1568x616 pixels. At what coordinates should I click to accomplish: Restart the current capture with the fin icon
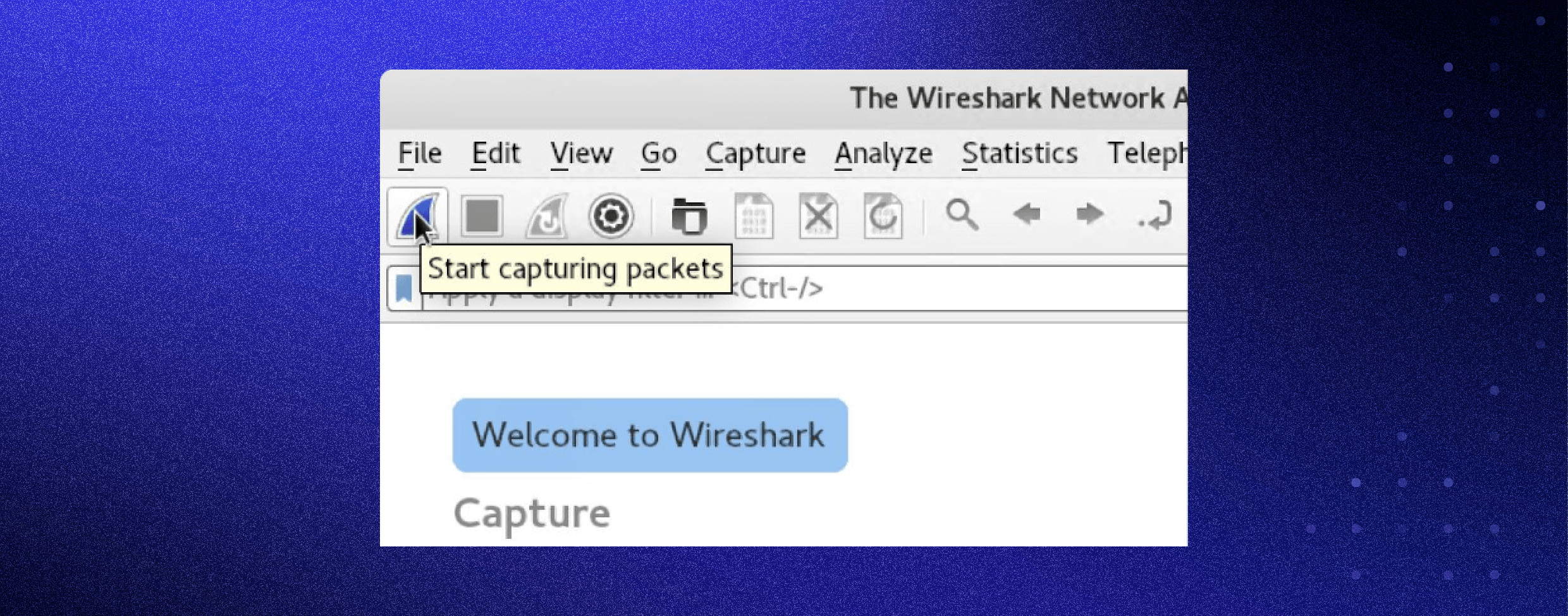pos(547,216)
